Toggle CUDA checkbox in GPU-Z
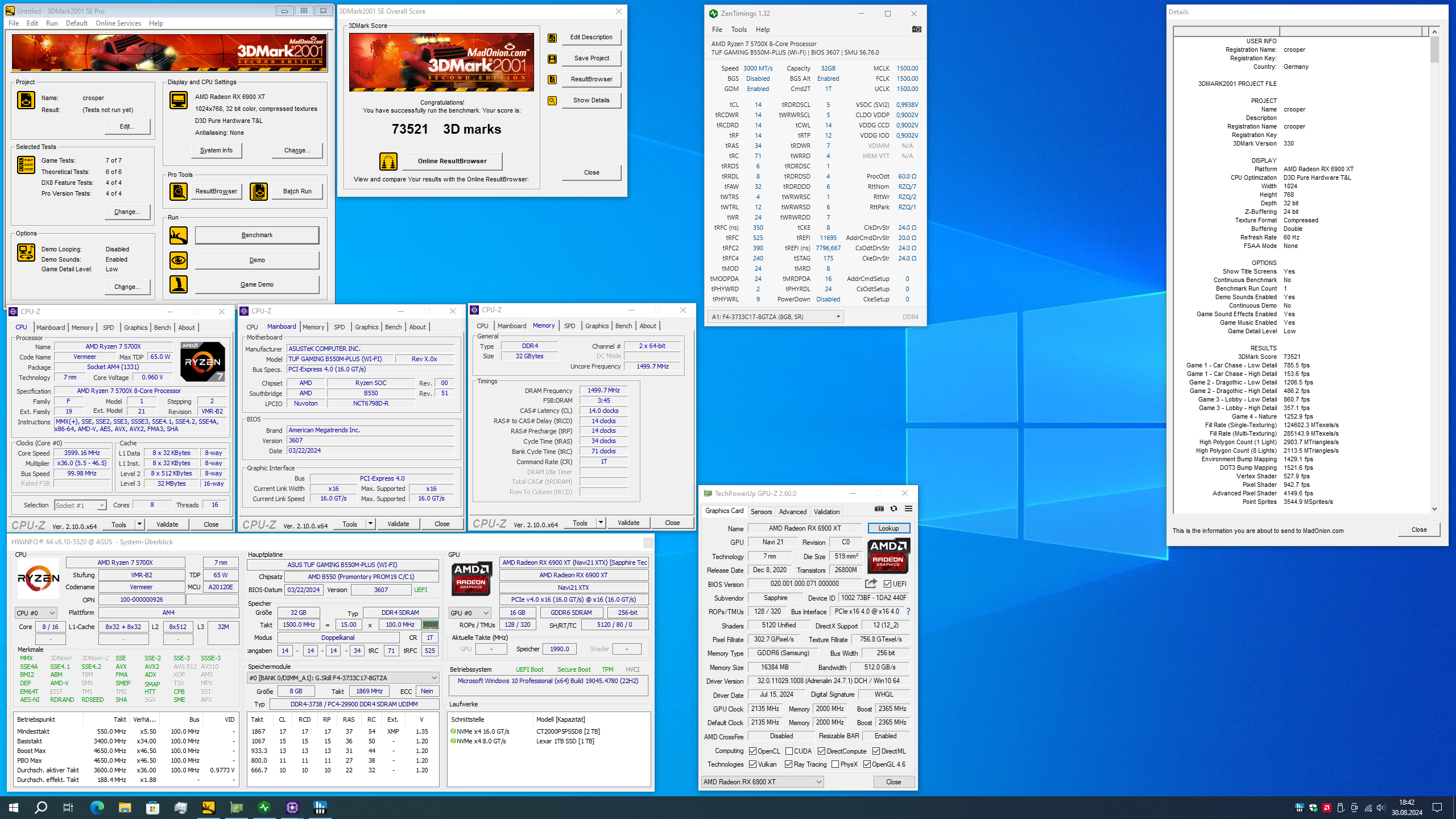The width and height of the screenshot is (1456, 819). pos(789,751)
